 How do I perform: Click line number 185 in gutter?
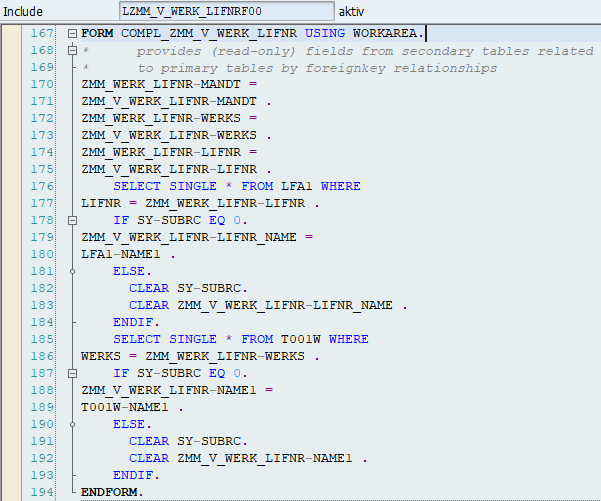coord(42,339)
